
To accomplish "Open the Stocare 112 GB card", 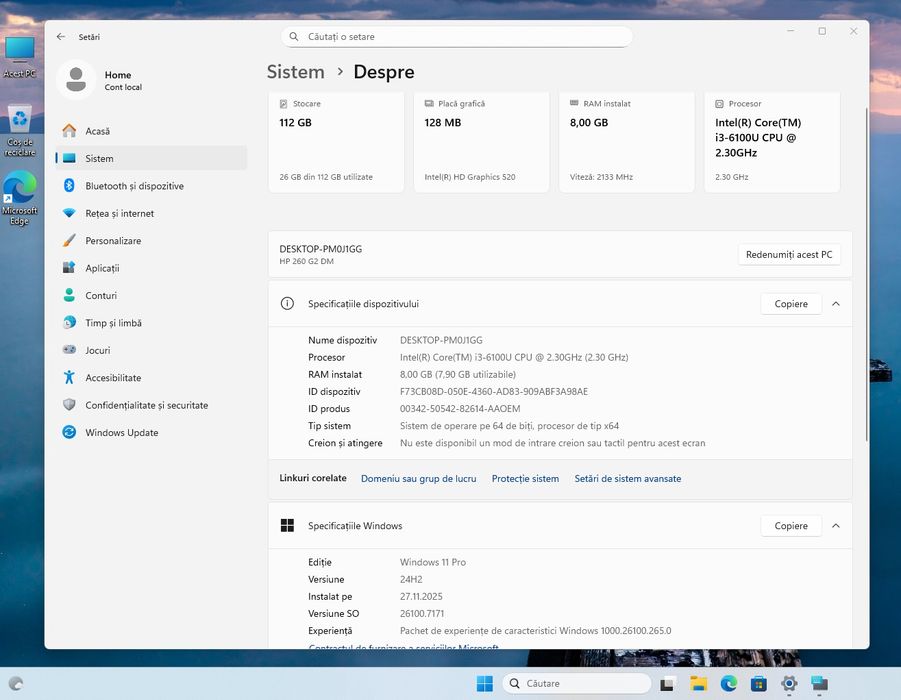I will (x=336, y=142).
